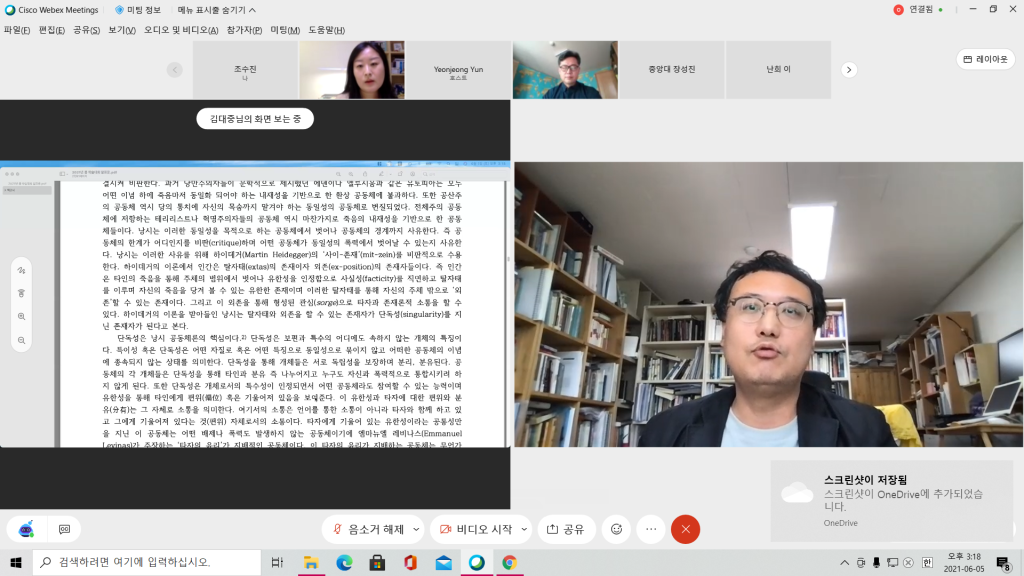Open the 파일(F) menu
The width and height of the screenshot is (1024, 576).
coord(17,30)
